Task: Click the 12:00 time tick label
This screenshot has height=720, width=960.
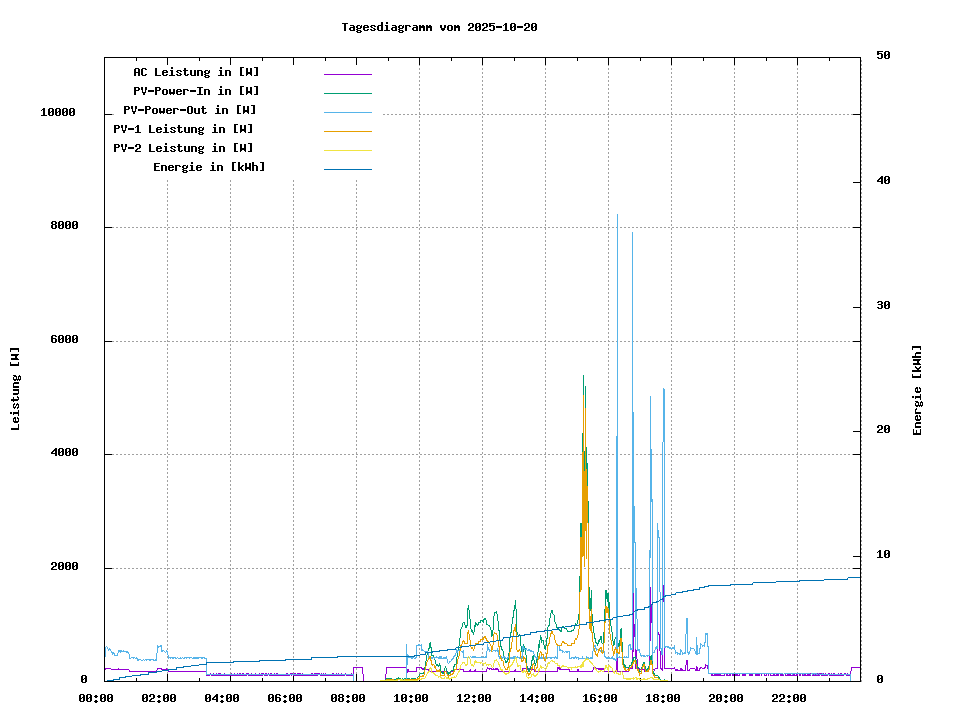Action: pos(473,698)
